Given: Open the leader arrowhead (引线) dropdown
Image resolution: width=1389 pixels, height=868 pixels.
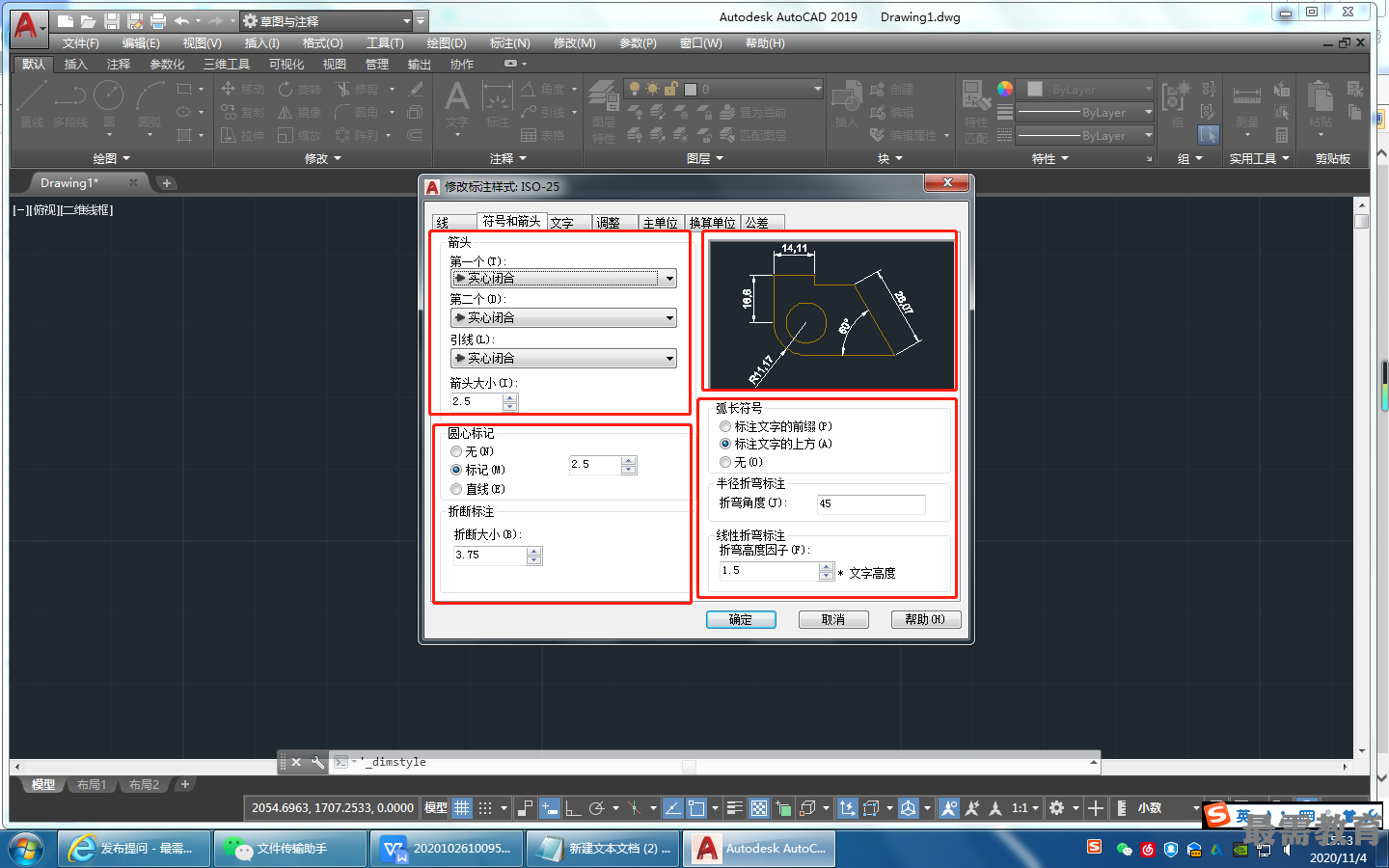Looking at the screenshot, I should click(x=563, y=358).
